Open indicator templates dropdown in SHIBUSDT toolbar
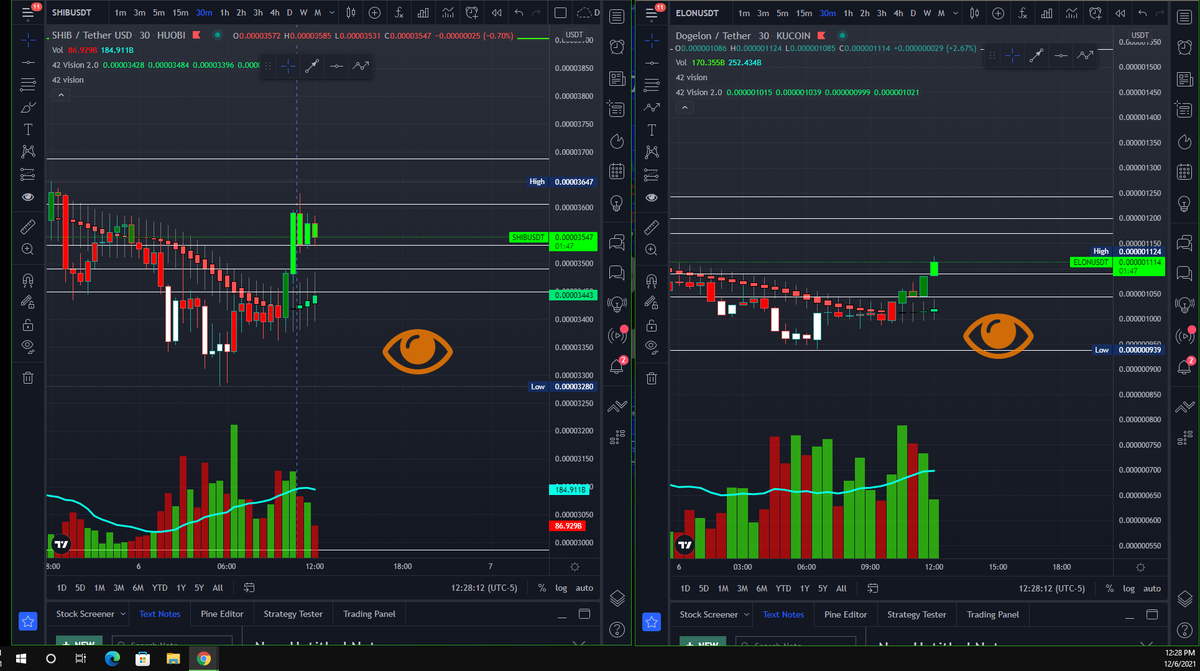 (446, 13)
